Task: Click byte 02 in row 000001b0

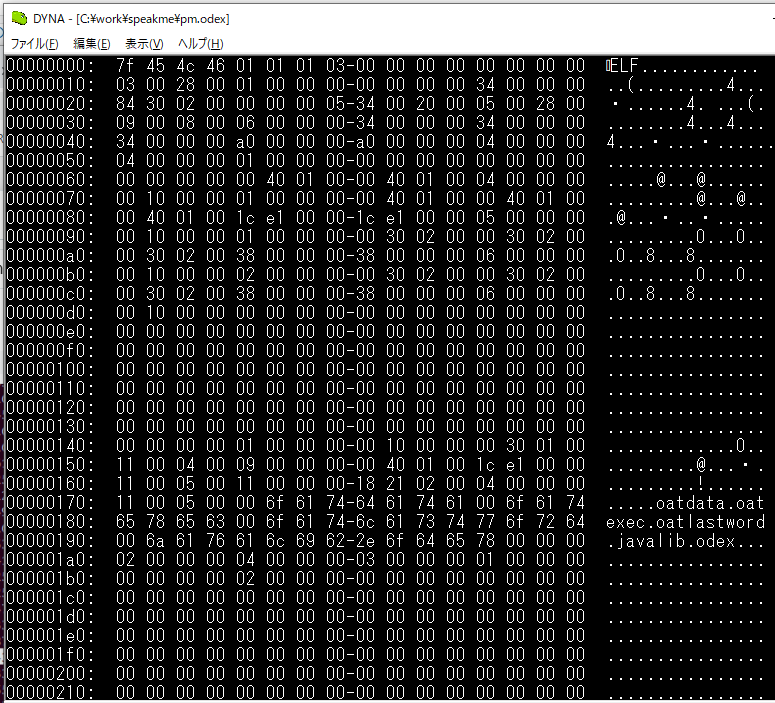Action: 245,578
